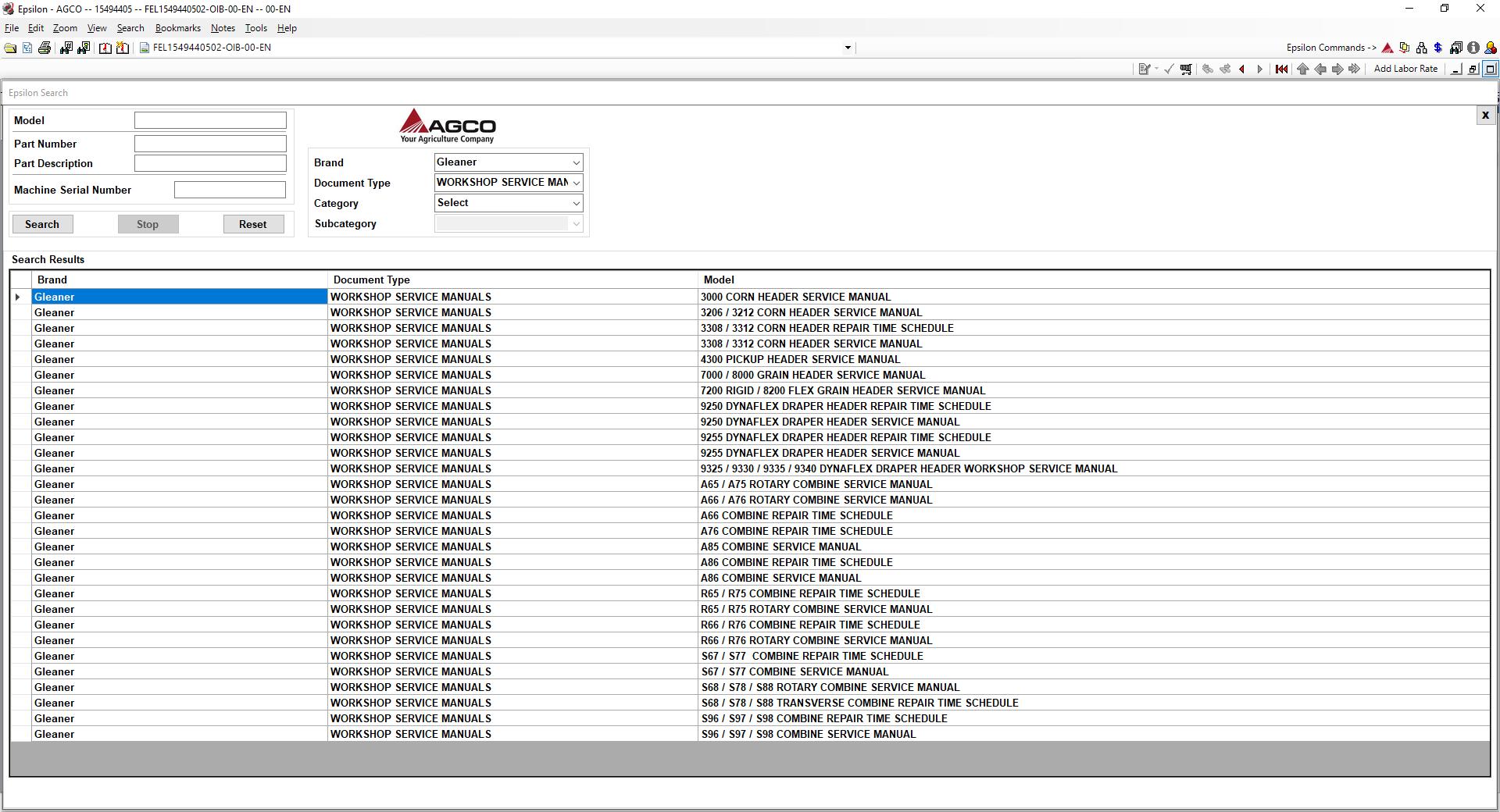Click the user profile icon

(x=1491, y=48)
